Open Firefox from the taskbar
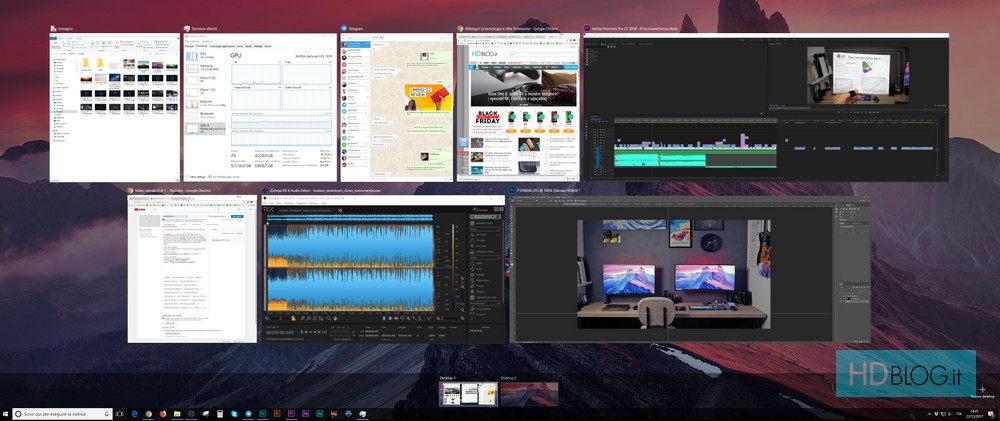Screen dimensions: 1000x421 click(x=163, y=414)
